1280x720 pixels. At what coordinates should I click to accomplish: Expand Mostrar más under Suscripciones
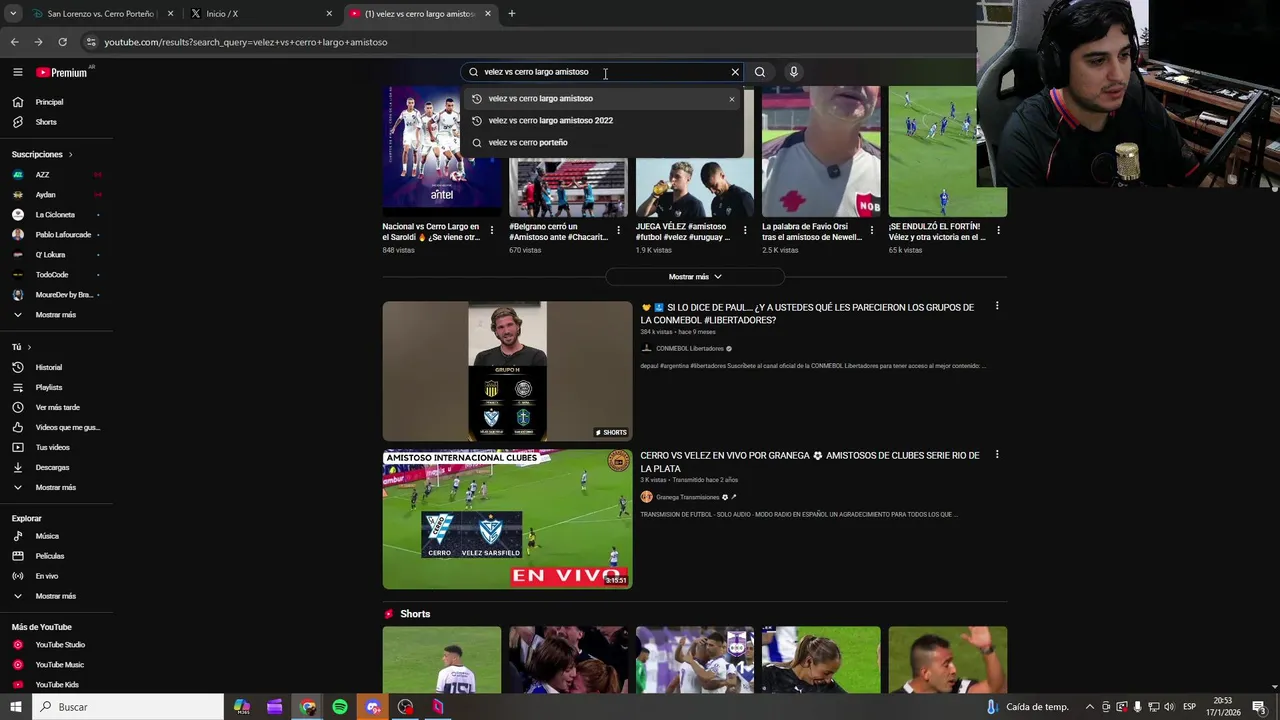55,315
